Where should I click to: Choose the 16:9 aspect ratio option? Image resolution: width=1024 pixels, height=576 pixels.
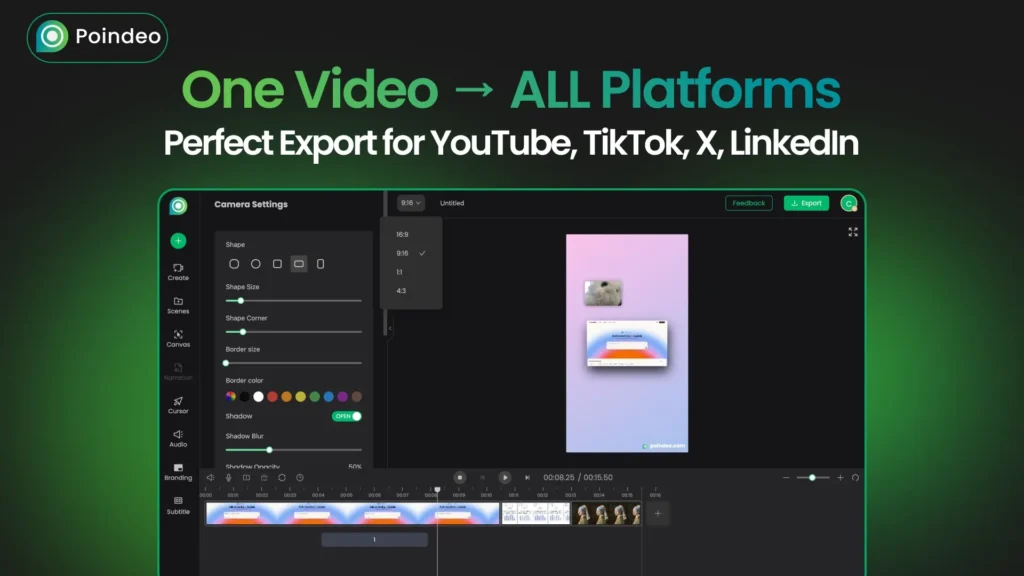pyautogui.click(x=402, y=235)
